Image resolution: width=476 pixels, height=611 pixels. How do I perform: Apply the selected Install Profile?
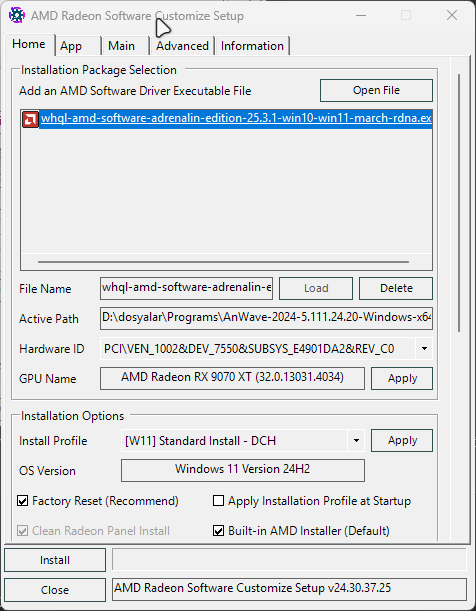(402, 441)
